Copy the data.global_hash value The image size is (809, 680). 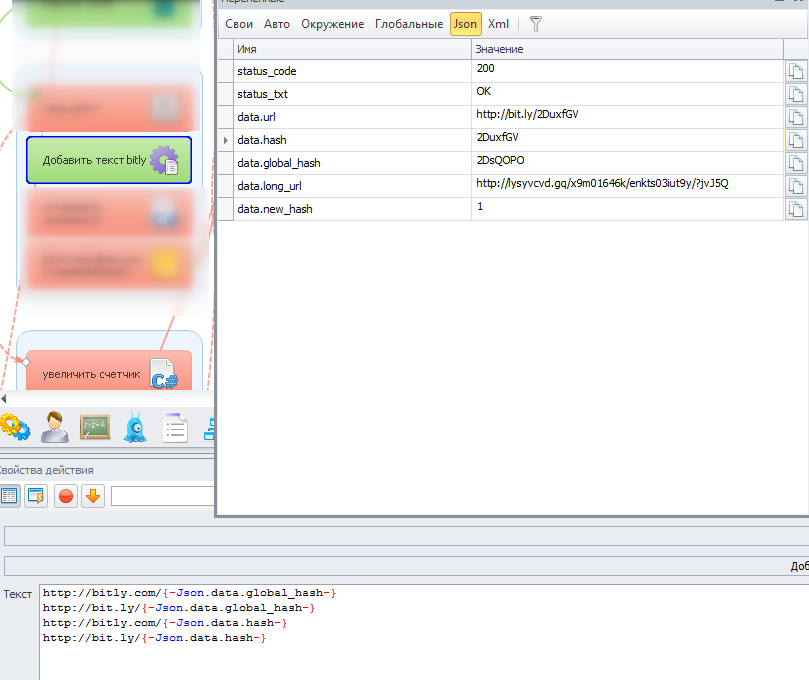pyautogui.click(x=796, y=163)
